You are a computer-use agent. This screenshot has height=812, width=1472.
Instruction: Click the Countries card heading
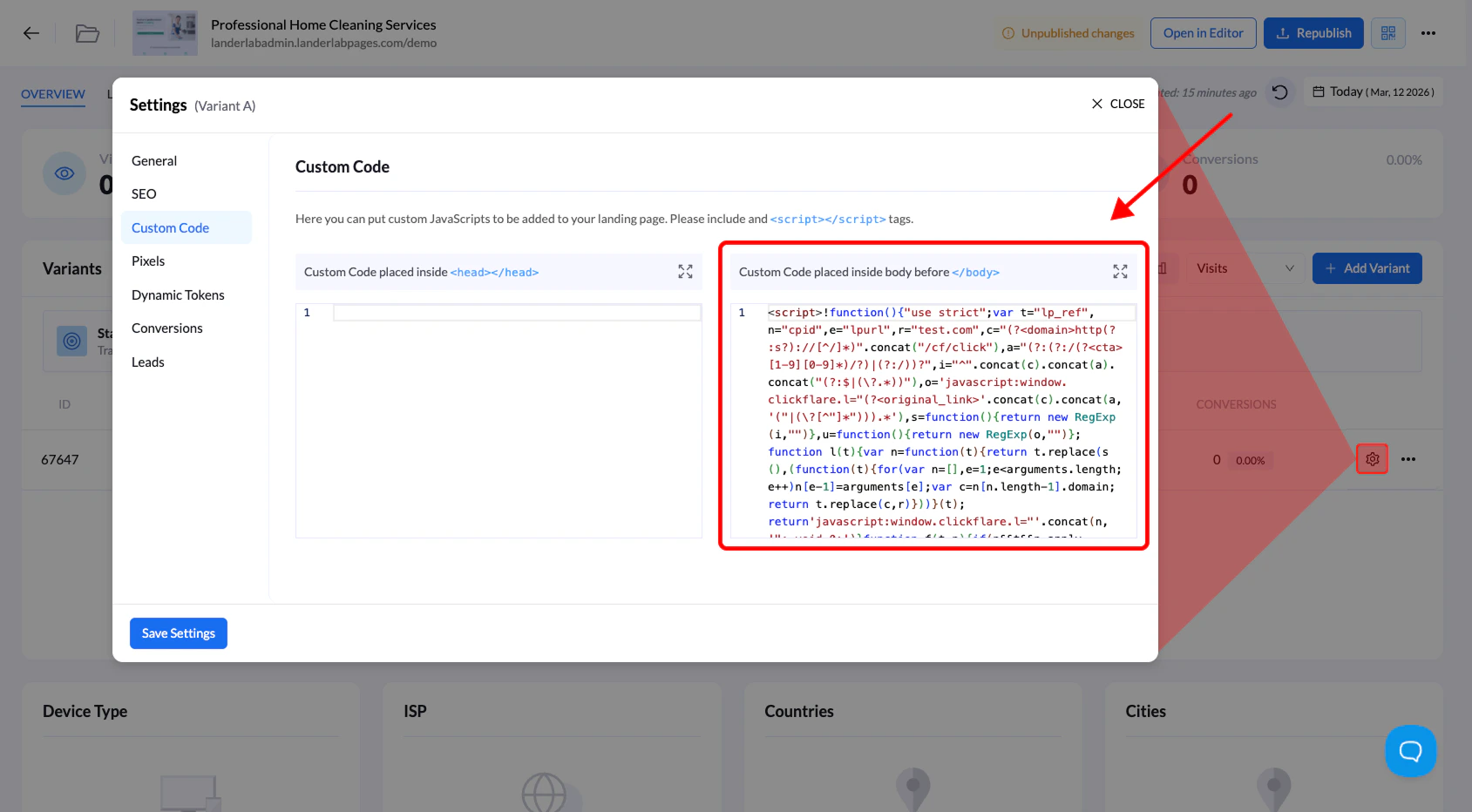pyautogui.click(x=799, y=712)
